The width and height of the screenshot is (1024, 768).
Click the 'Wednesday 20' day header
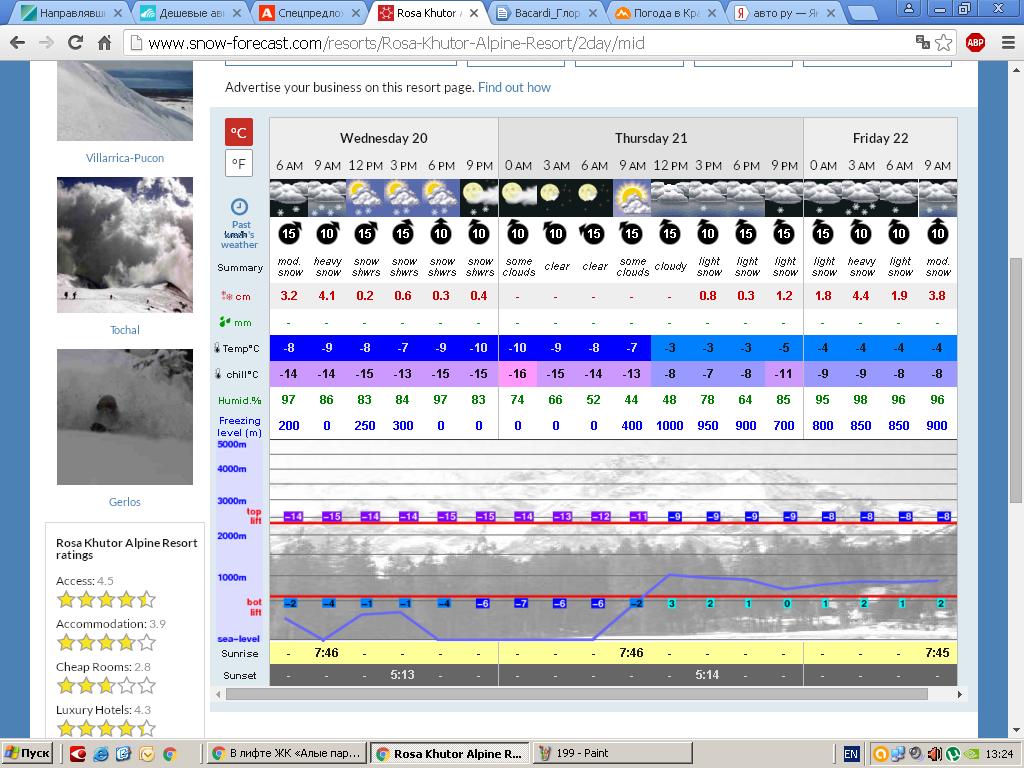pos(383,138)
